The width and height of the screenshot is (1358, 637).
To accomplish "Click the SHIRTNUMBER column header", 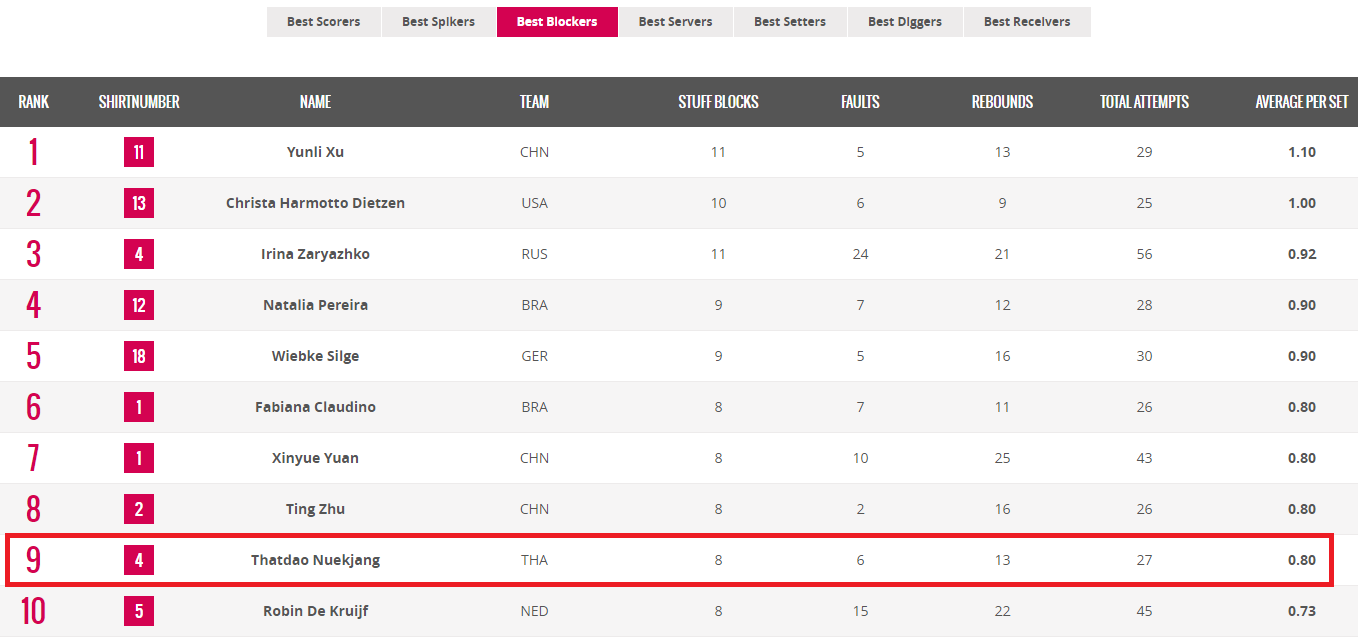I will 139,102.
